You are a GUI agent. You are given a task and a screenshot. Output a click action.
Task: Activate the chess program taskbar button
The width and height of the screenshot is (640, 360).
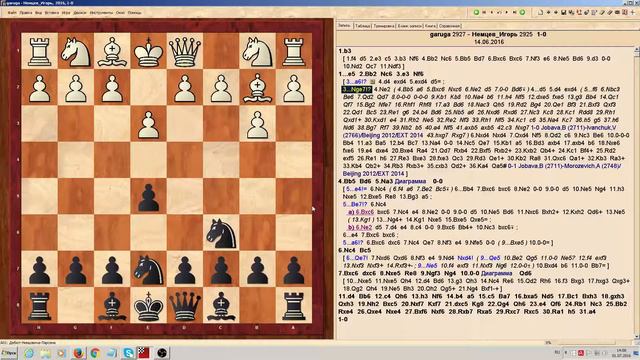coord(144,353)
